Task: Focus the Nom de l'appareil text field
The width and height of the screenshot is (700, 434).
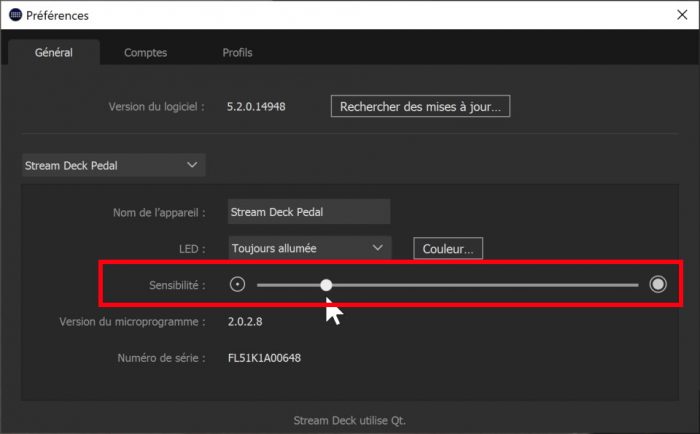Action: pos(308,212)
